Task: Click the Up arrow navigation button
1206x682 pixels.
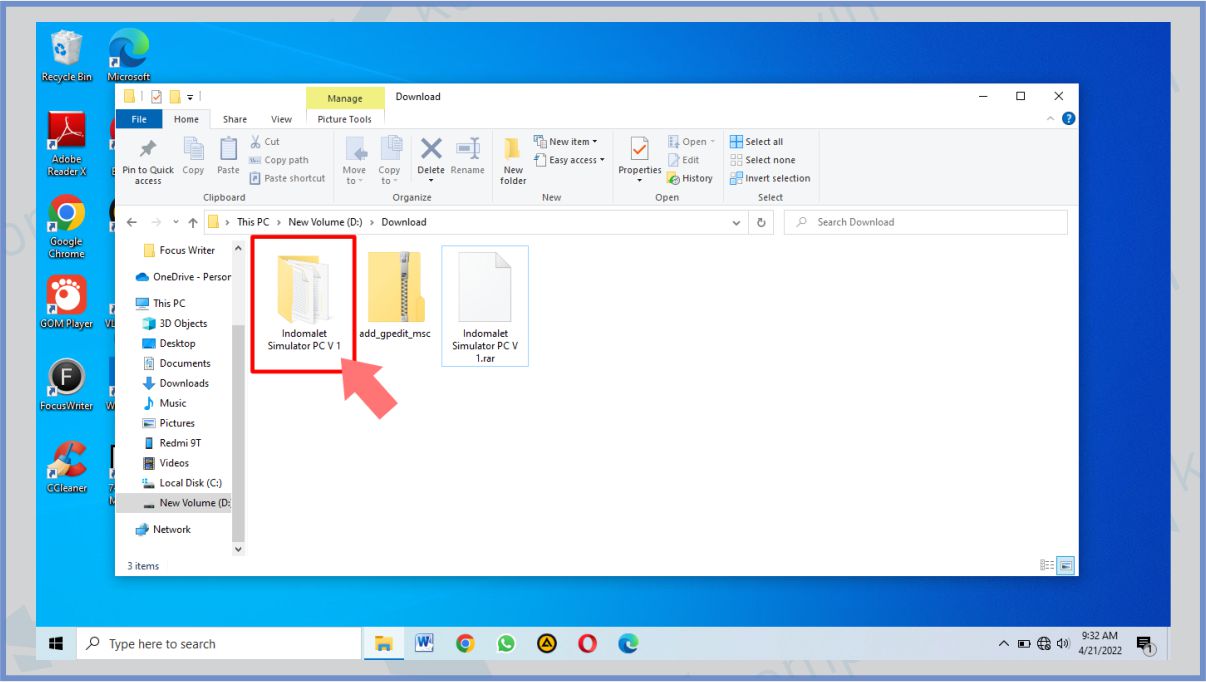Action: tap(193, 222)
